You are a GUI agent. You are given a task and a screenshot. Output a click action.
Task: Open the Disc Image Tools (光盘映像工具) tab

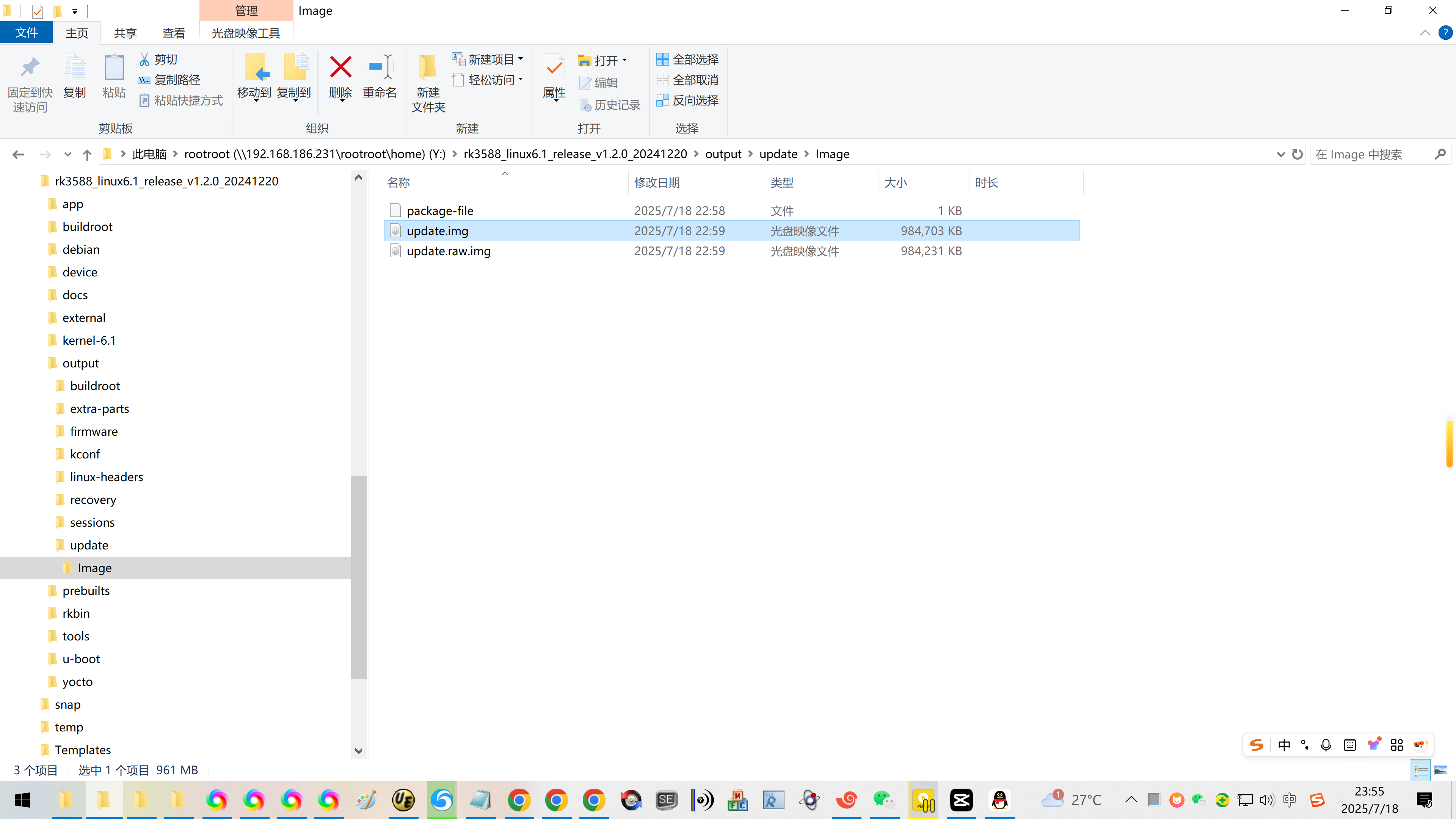point(246,33)
